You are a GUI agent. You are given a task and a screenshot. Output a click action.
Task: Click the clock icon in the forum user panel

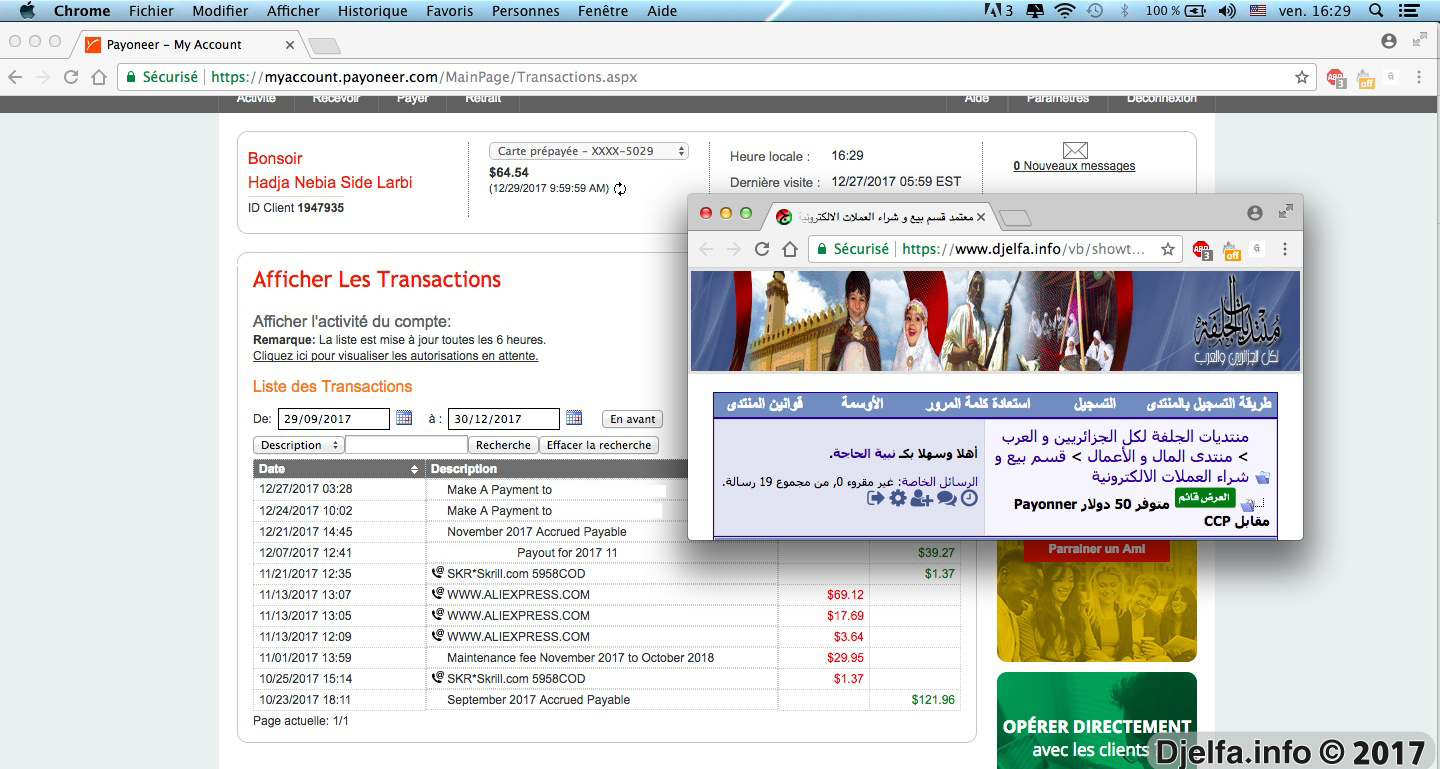(x=969, y=498)
